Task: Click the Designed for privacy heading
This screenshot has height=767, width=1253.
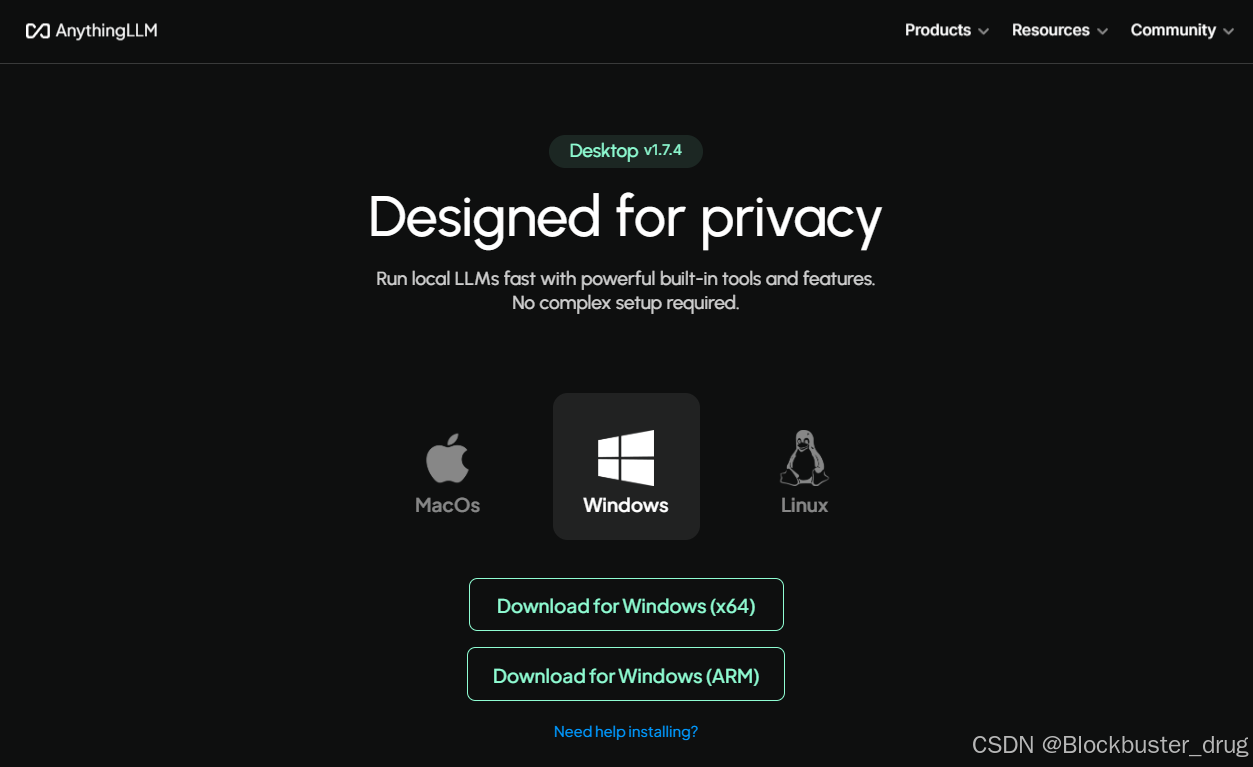Action: tap(626, 217)
